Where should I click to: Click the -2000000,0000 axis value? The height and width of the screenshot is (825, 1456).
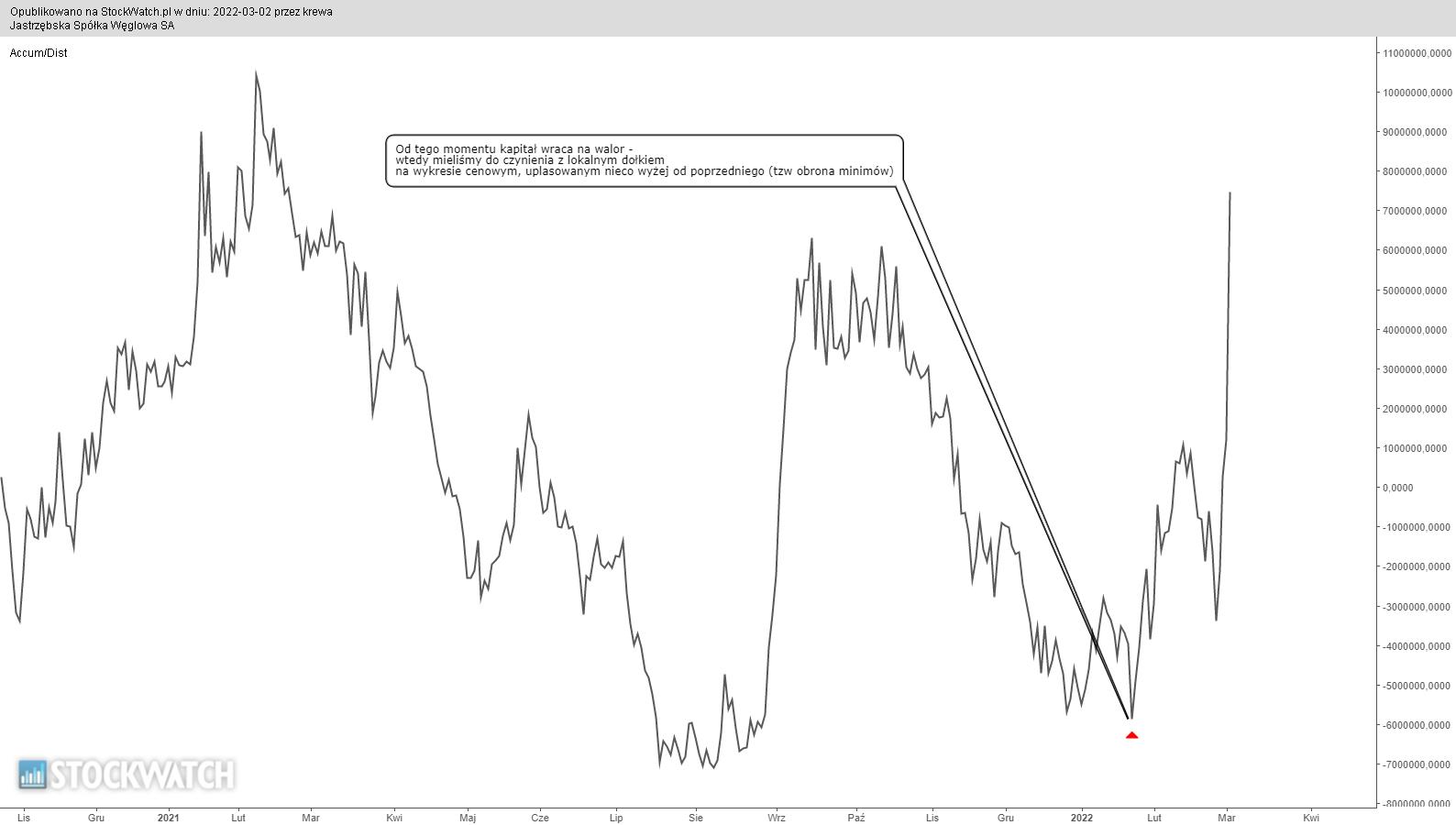pos(1417,566)
